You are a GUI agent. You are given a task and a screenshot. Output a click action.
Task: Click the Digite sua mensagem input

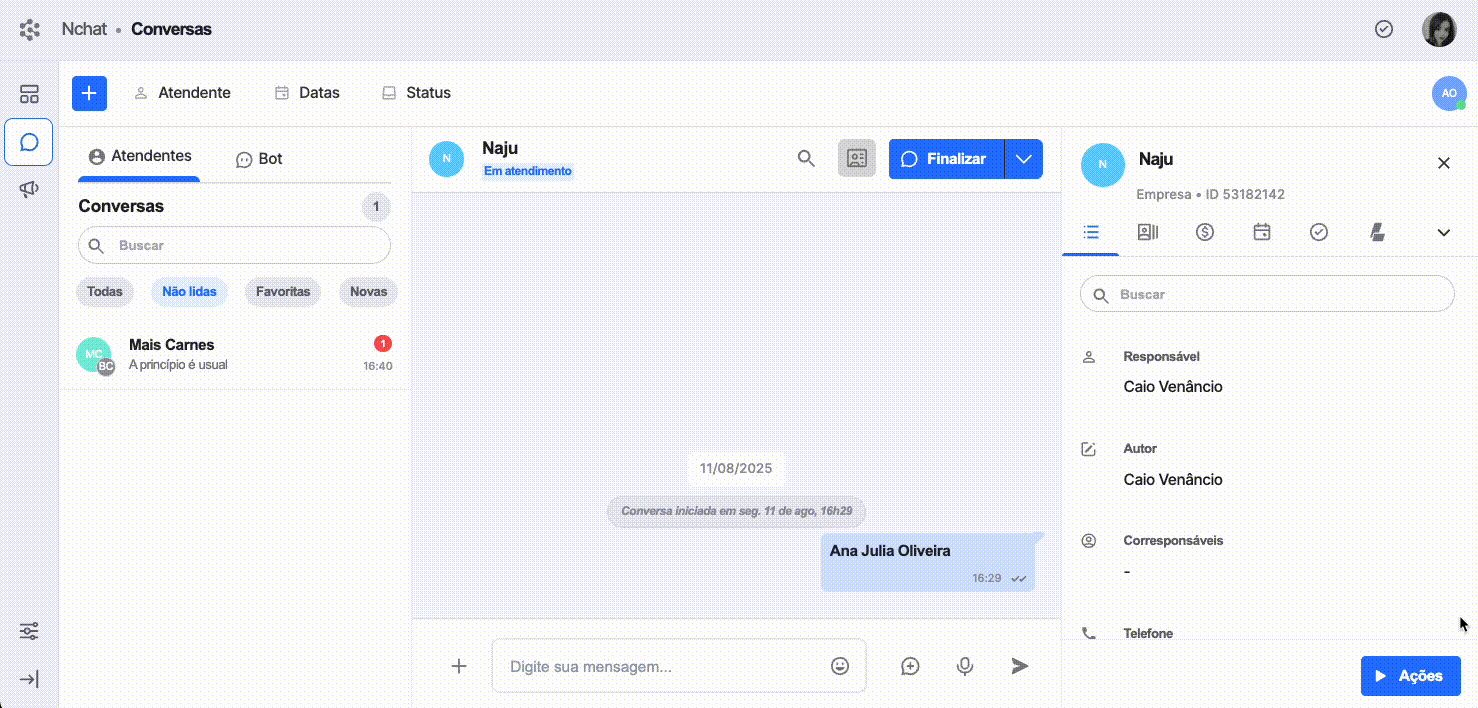click(679, 665)
